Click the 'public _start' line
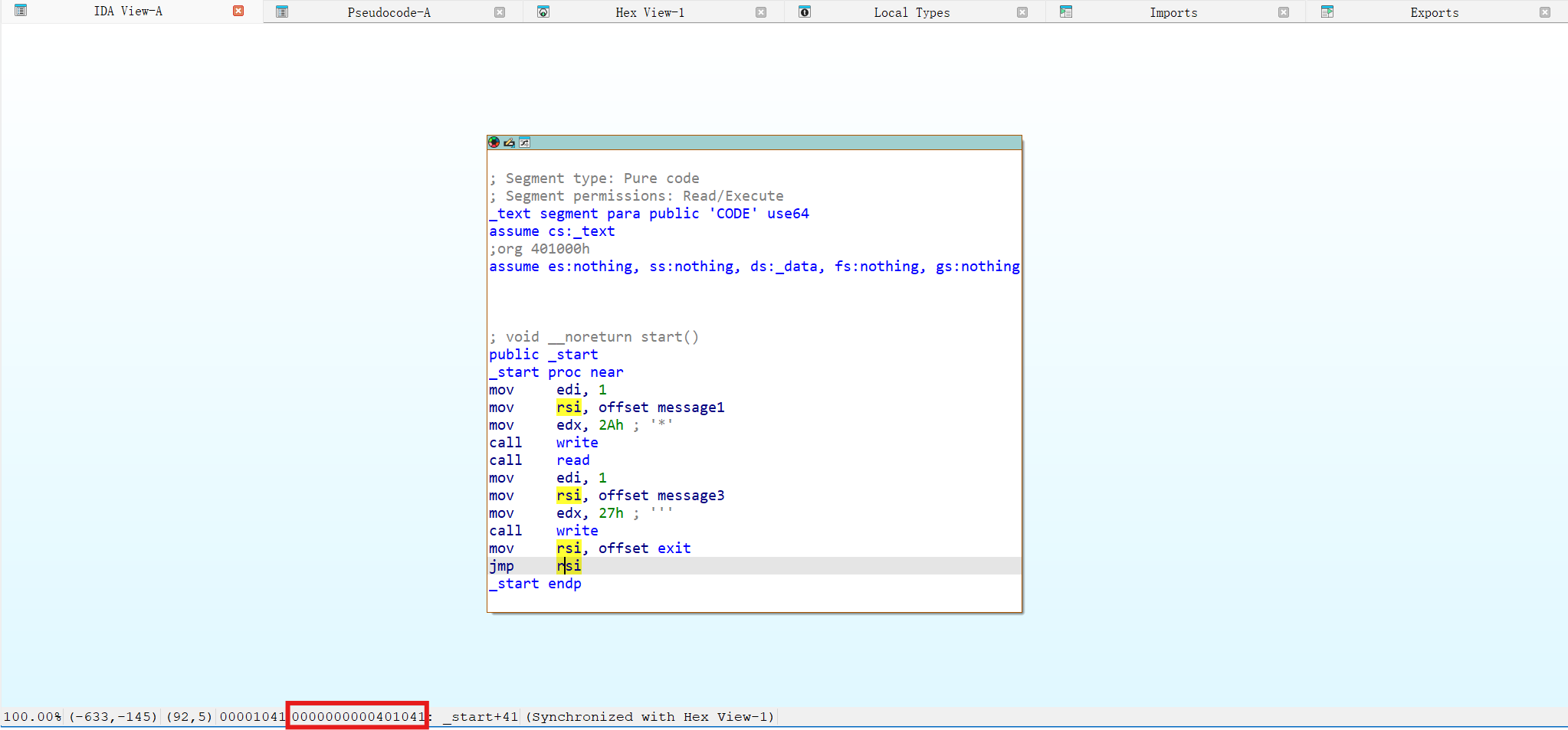The width and height of the screenshot is (1568, 730). tap(543, 355)
